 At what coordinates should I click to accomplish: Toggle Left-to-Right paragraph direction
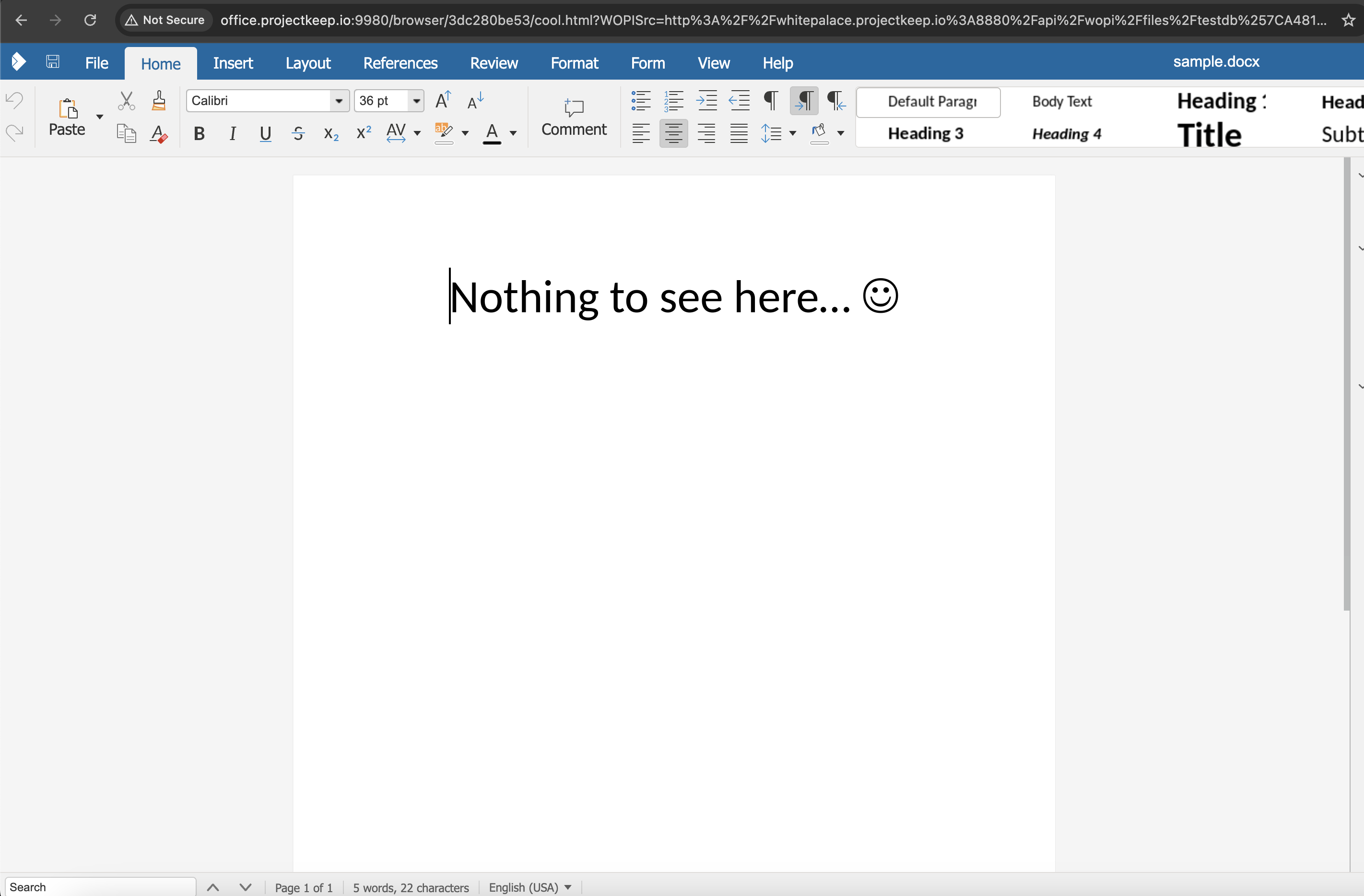[x=803, y=101]
